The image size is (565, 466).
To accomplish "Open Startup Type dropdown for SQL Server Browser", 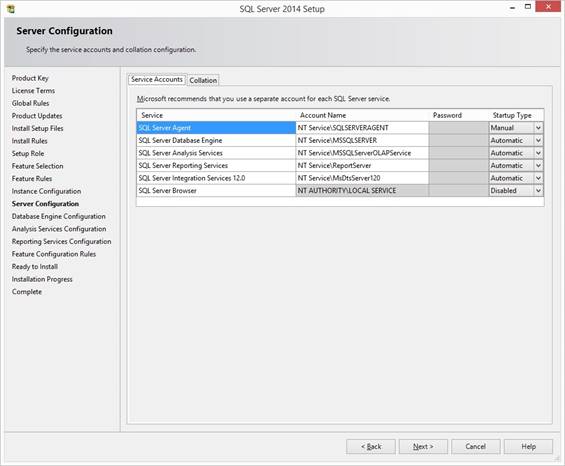I will coord(538,191).
